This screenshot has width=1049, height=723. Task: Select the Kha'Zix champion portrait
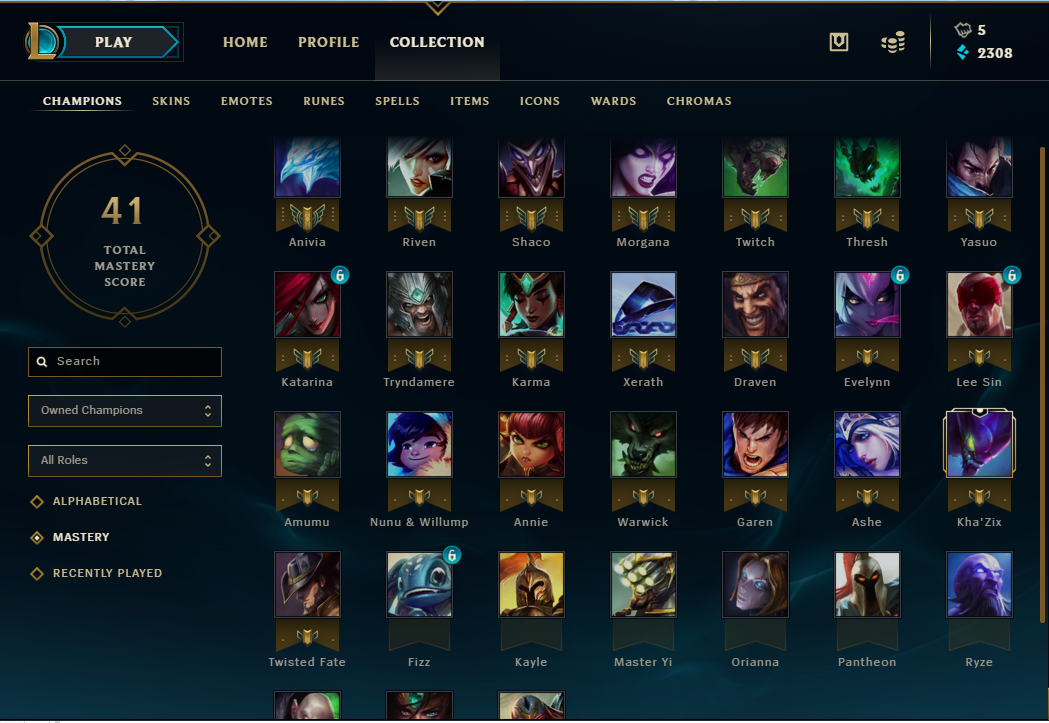[979, 444]
